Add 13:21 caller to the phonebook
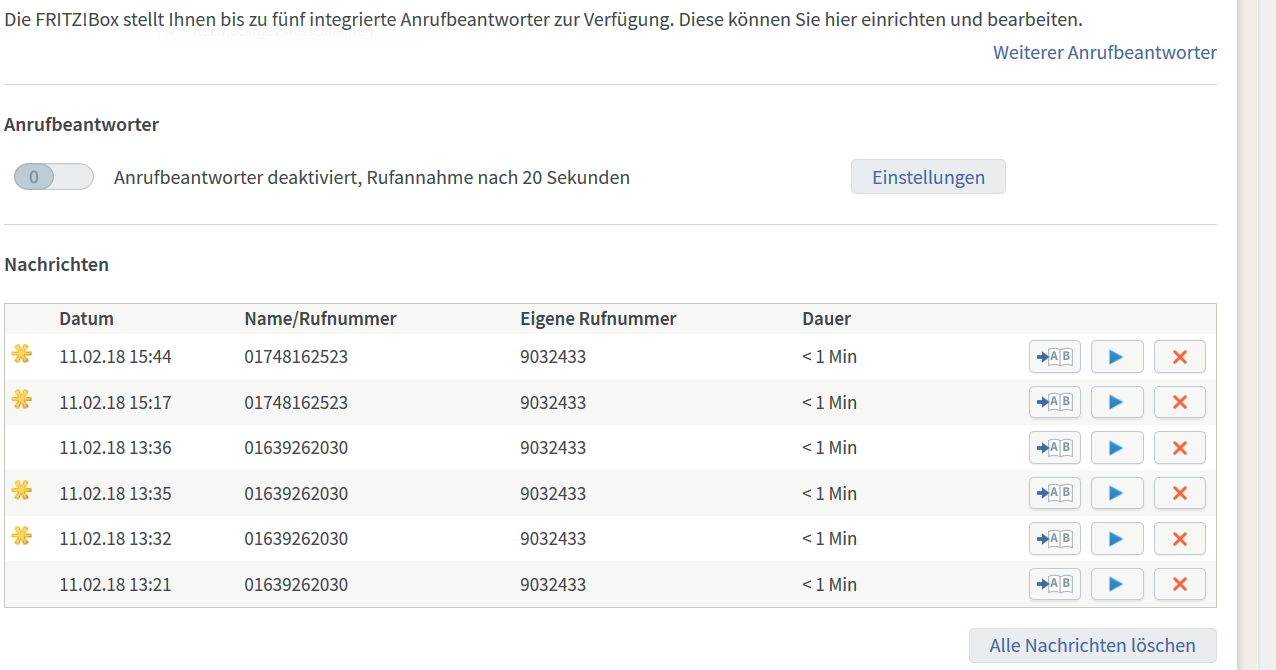This screenshot has width=1276, height=670. (1054, 584)
